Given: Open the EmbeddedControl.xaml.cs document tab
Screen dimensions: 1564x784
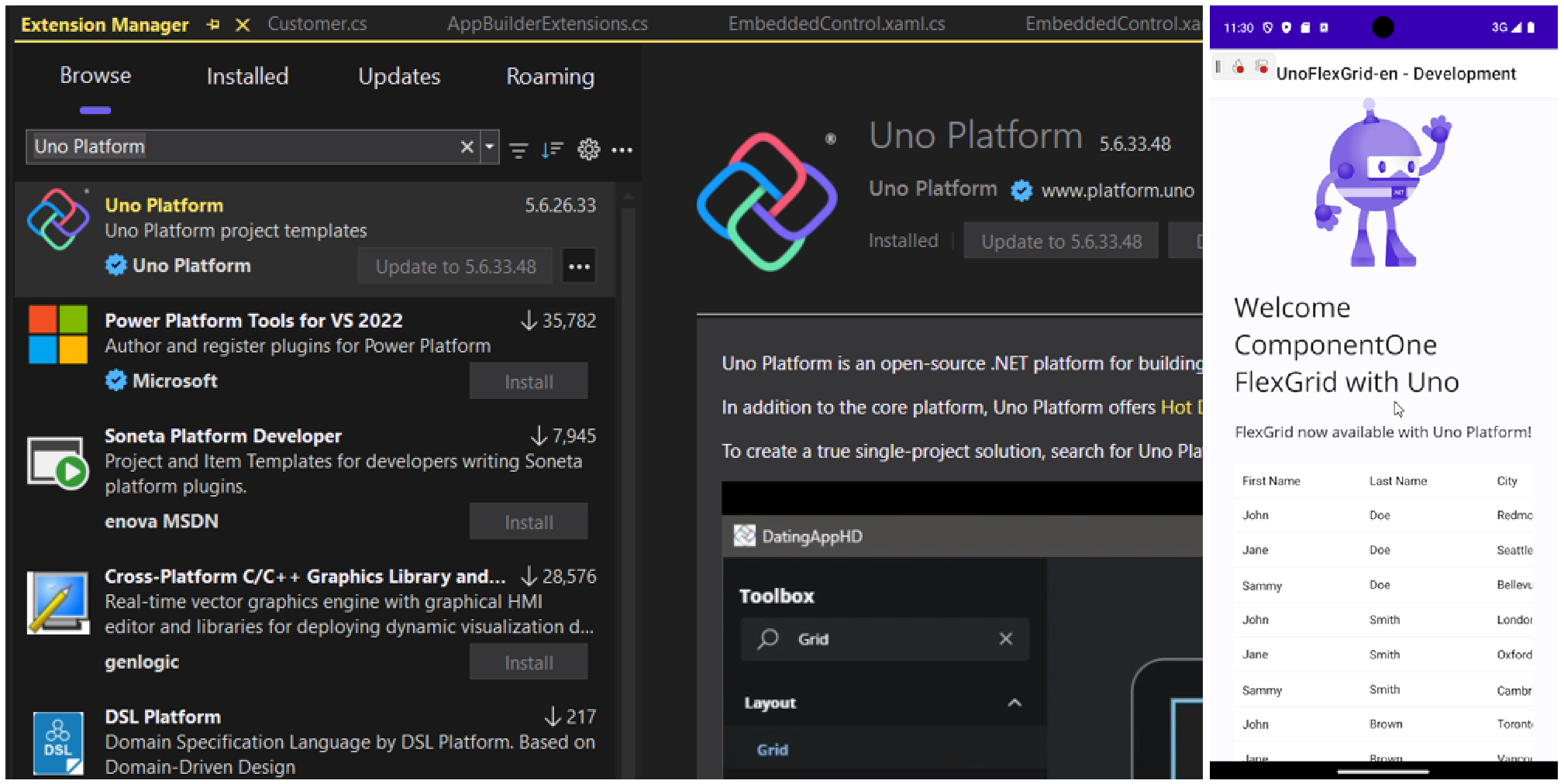Looking at the screenshot, I should pyautogui.click(x=836, y=24).
